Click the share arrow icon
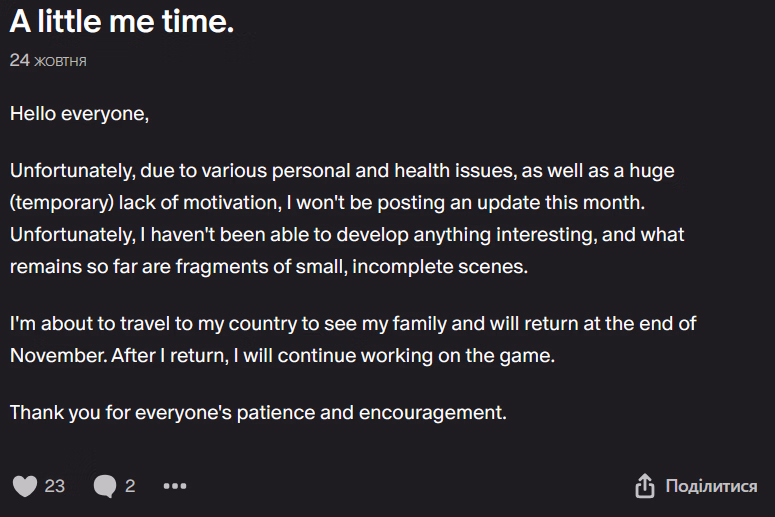 coord(645,486)
